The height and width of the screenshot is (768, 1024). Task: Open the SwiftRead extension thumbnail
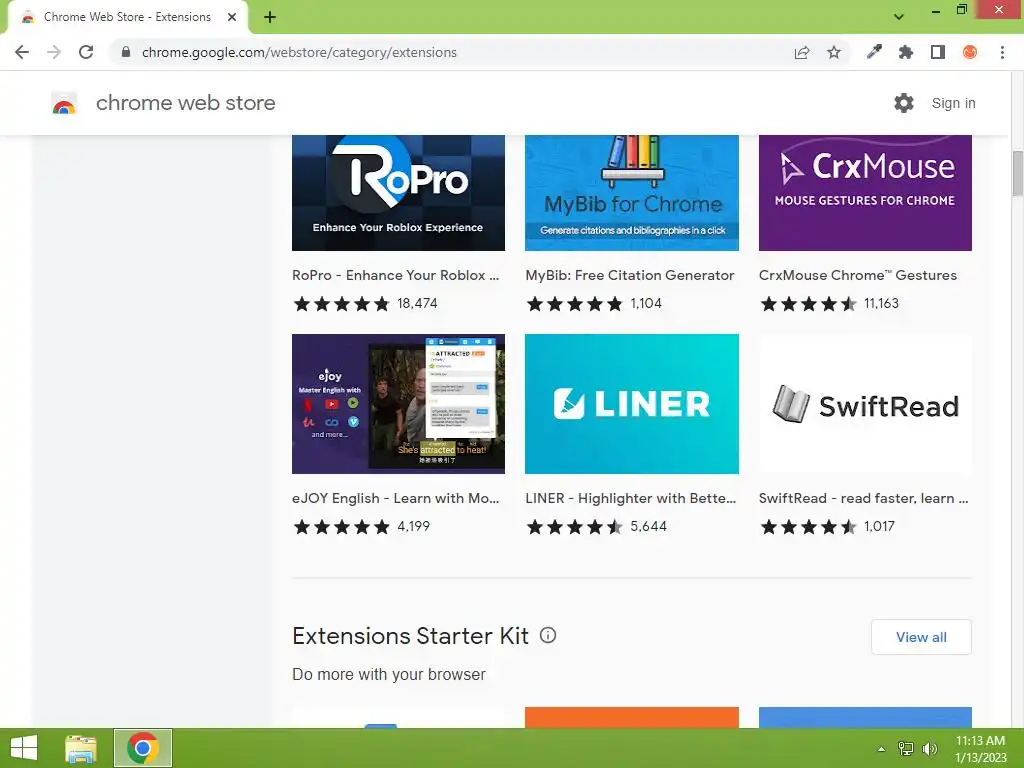point(865,404)
